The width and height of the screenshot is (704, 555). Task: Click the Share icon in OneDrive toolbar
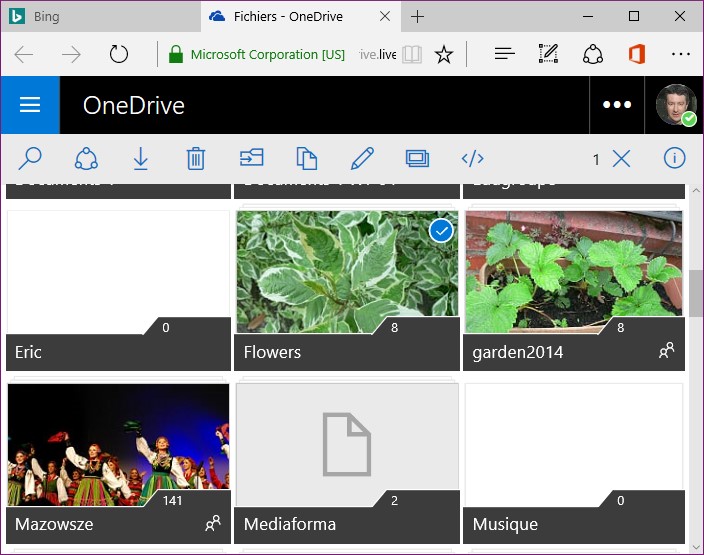86,158
